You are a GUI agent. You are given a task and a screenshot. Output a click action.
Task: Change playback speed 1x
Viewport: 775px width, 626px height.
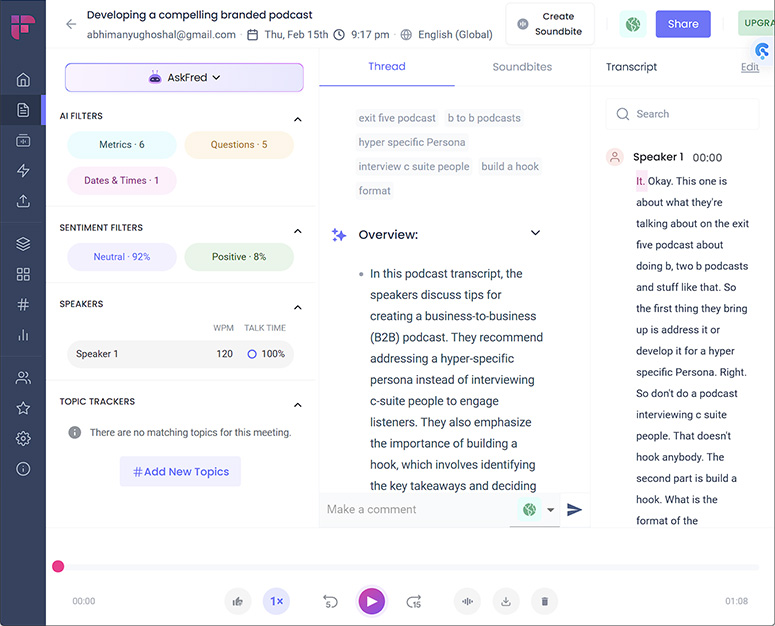click(x=276, y=601)
